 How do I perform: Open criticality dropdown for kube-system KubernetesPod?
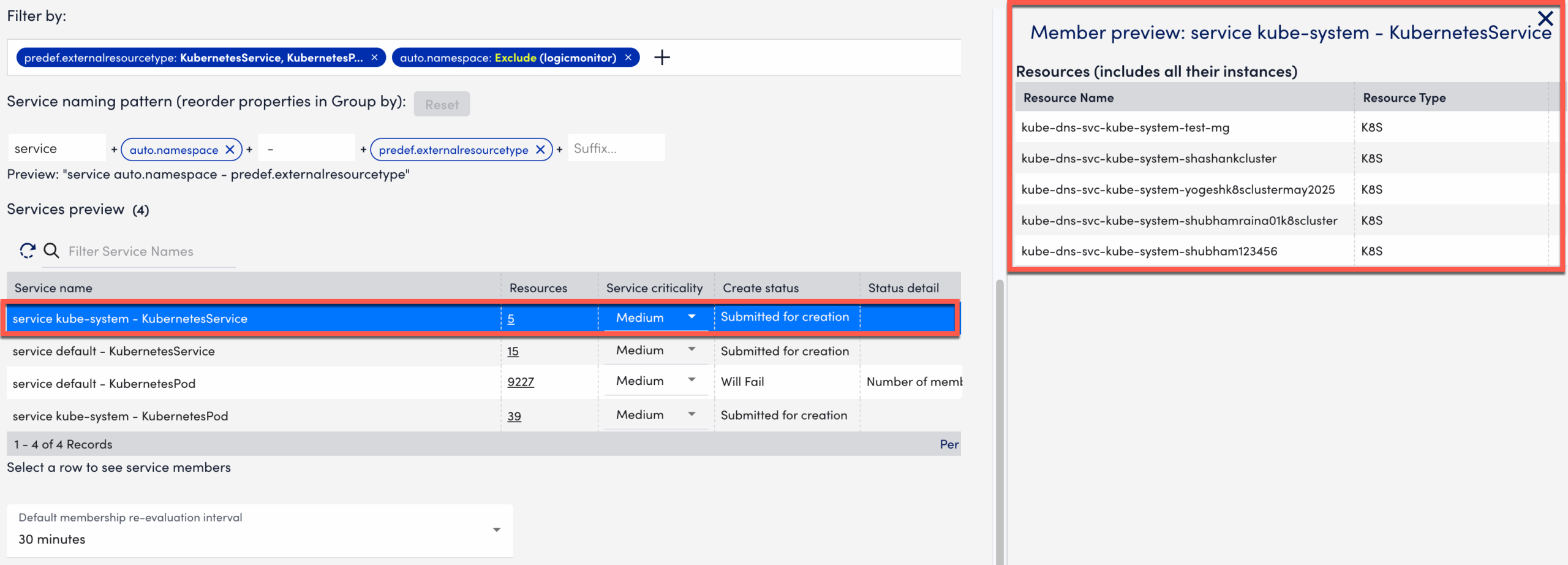[x=655, y=415]
